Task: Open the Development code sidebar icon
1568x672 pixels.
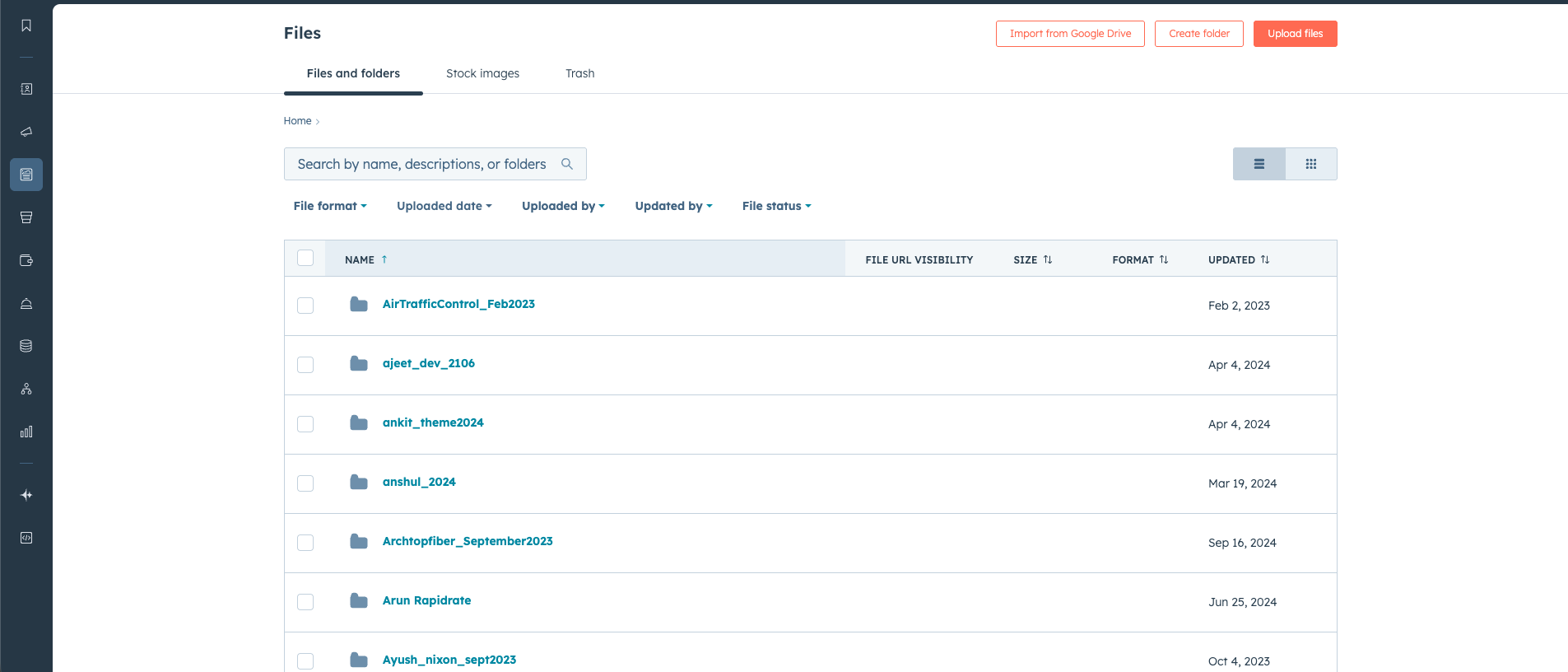Action: [x=26, y=538]
